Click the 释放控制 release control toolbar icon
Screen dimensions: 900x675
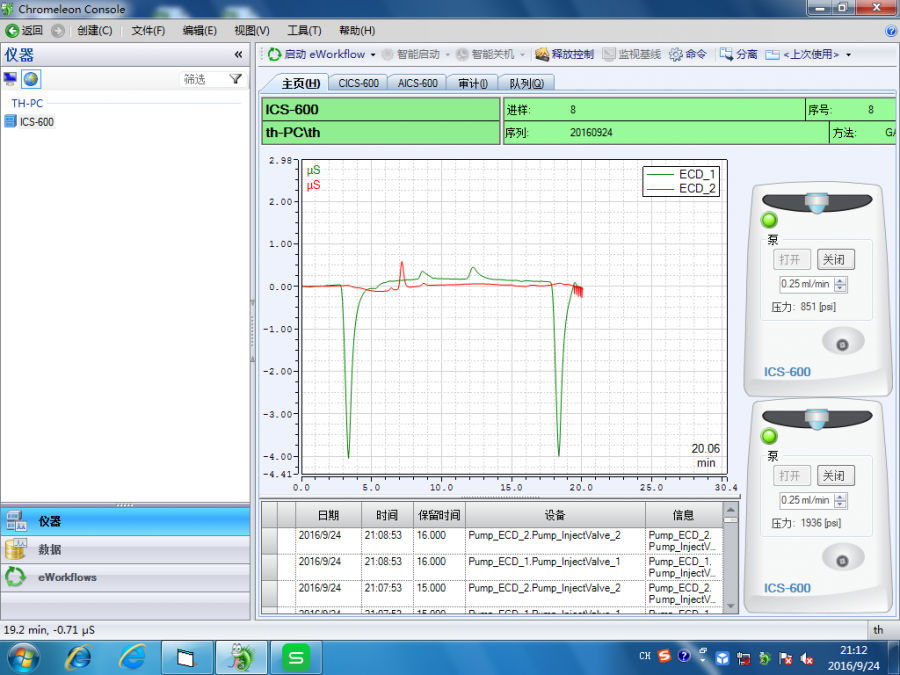[542, 55]
